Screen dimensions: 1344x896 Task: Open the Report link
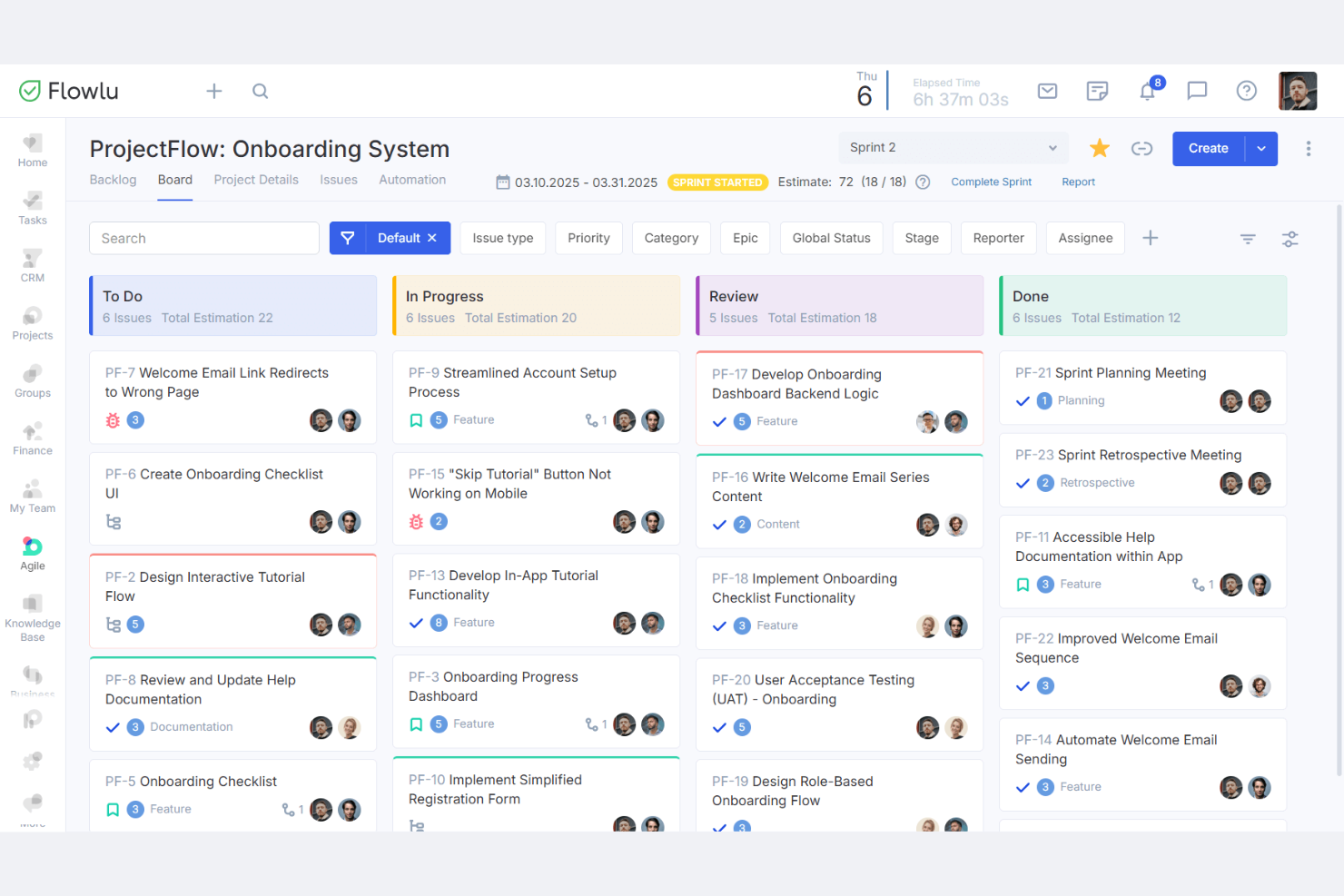(x=1079, y=182)
